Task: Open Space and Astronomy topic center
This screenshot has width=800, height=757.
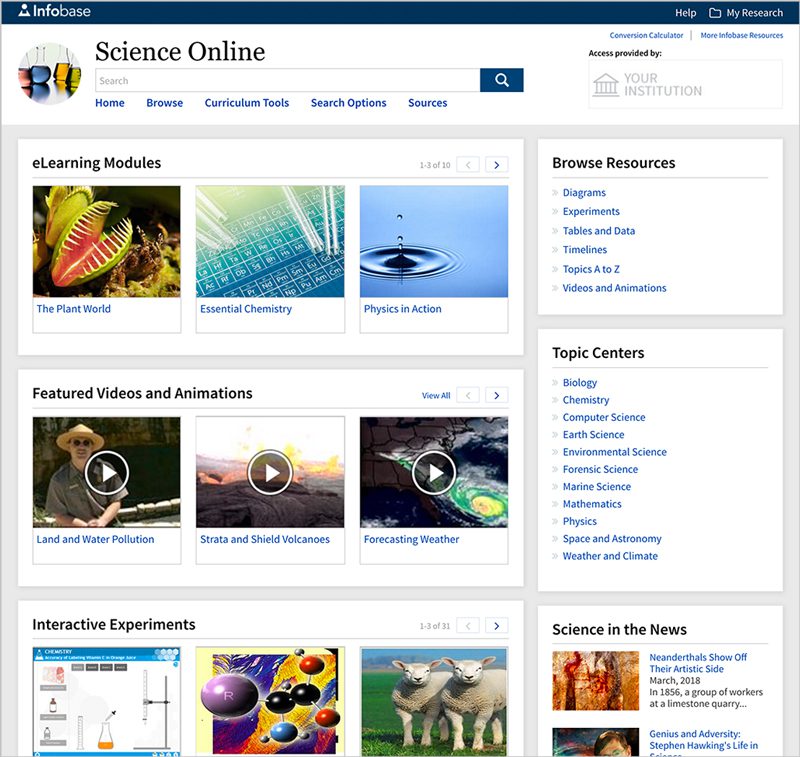Action: (x=612, y=539)
